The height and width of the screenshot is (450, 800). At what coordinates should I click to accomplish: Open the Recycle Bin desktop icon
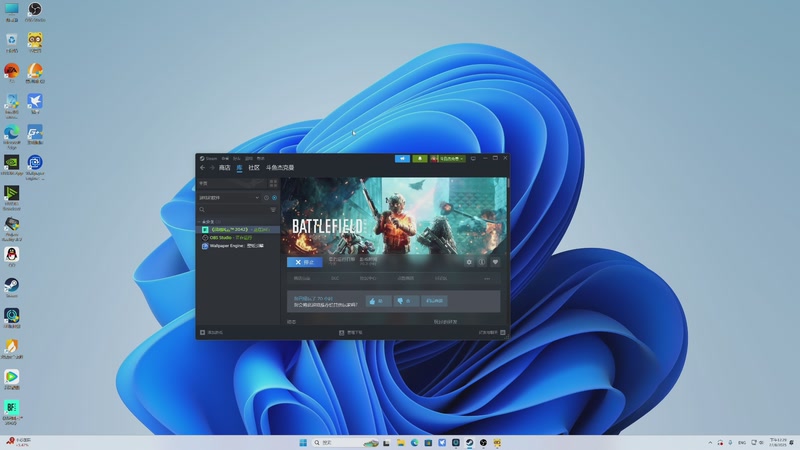(12, 43)
